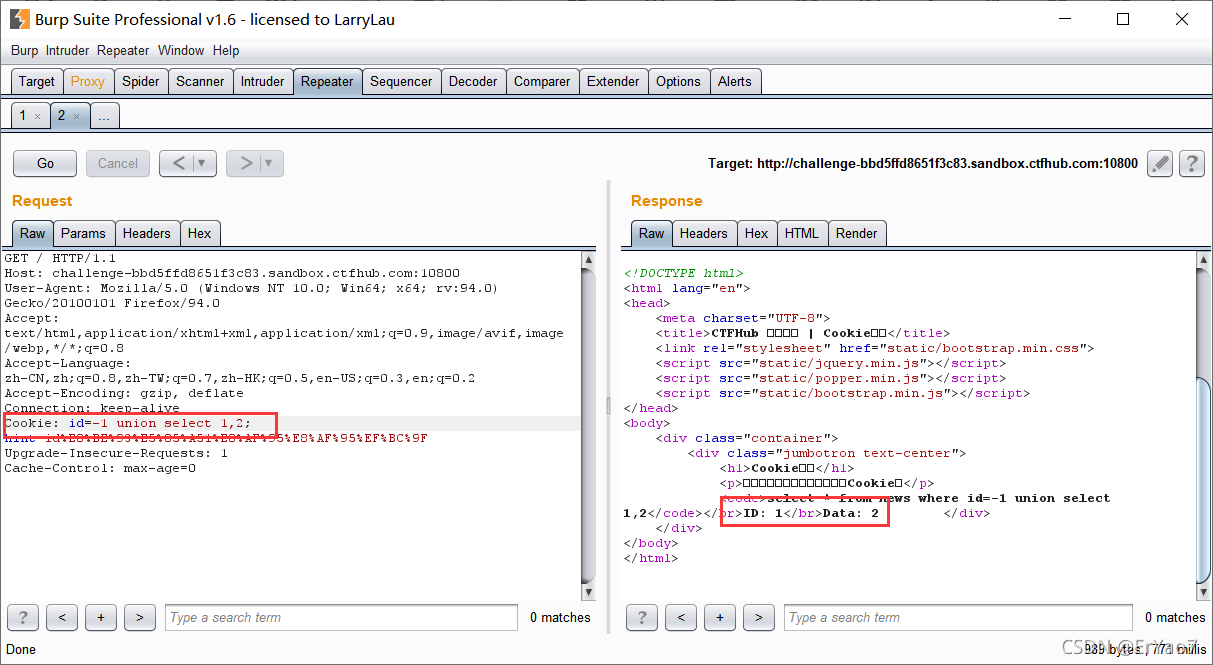
Task: Switch to the Comparer tab
Action: (542, 81)
